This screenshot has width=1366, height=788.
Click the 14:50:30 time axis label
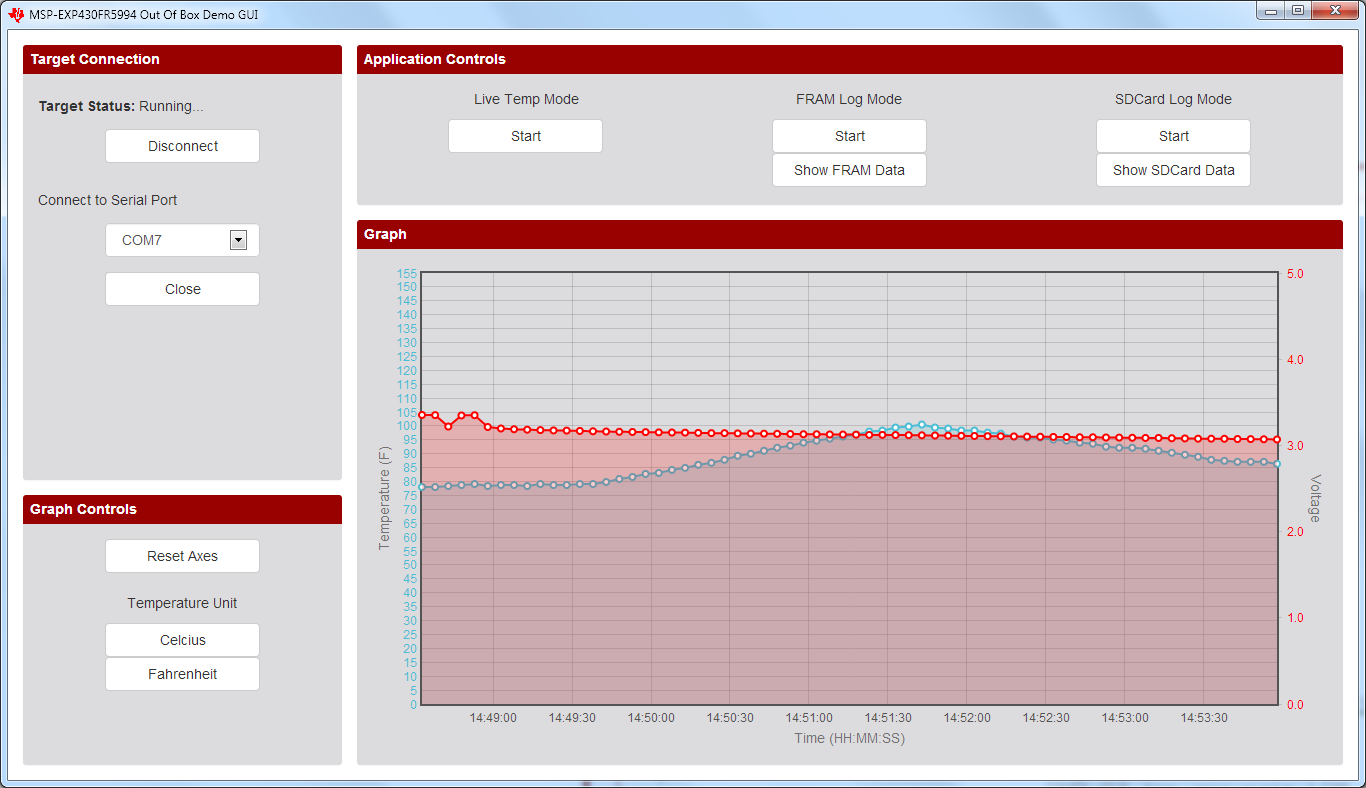click(730, 718)
